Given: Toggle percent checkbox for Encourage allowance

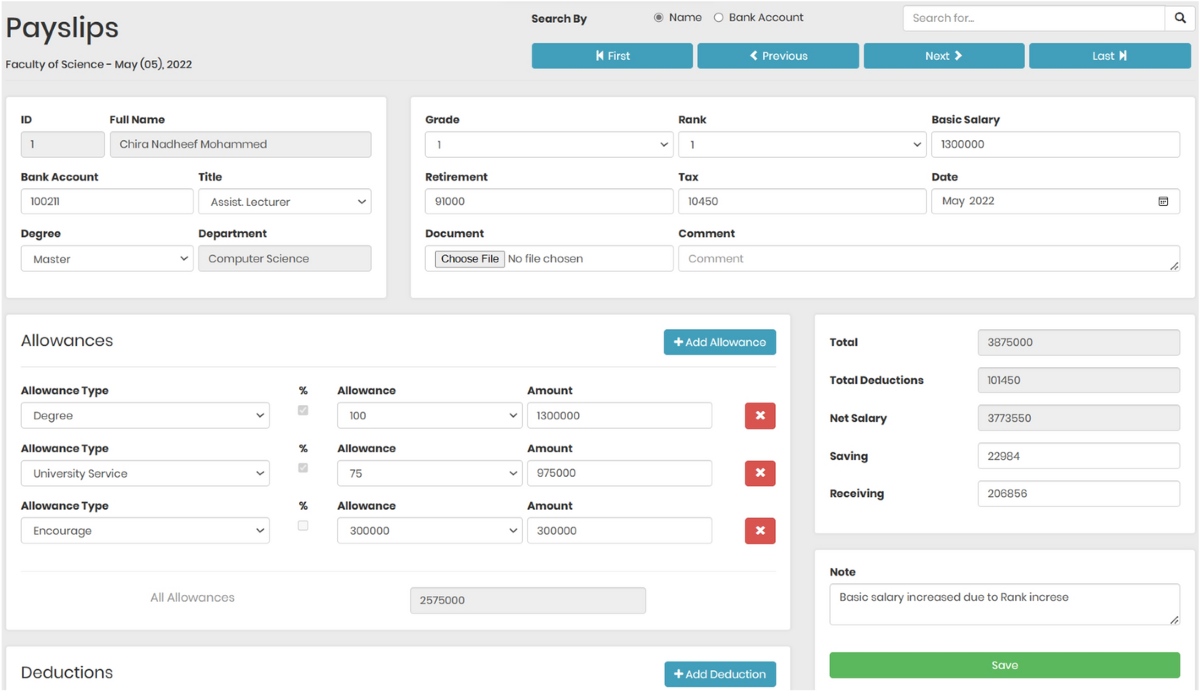Looking at the screenshot, I should (303, 526).
